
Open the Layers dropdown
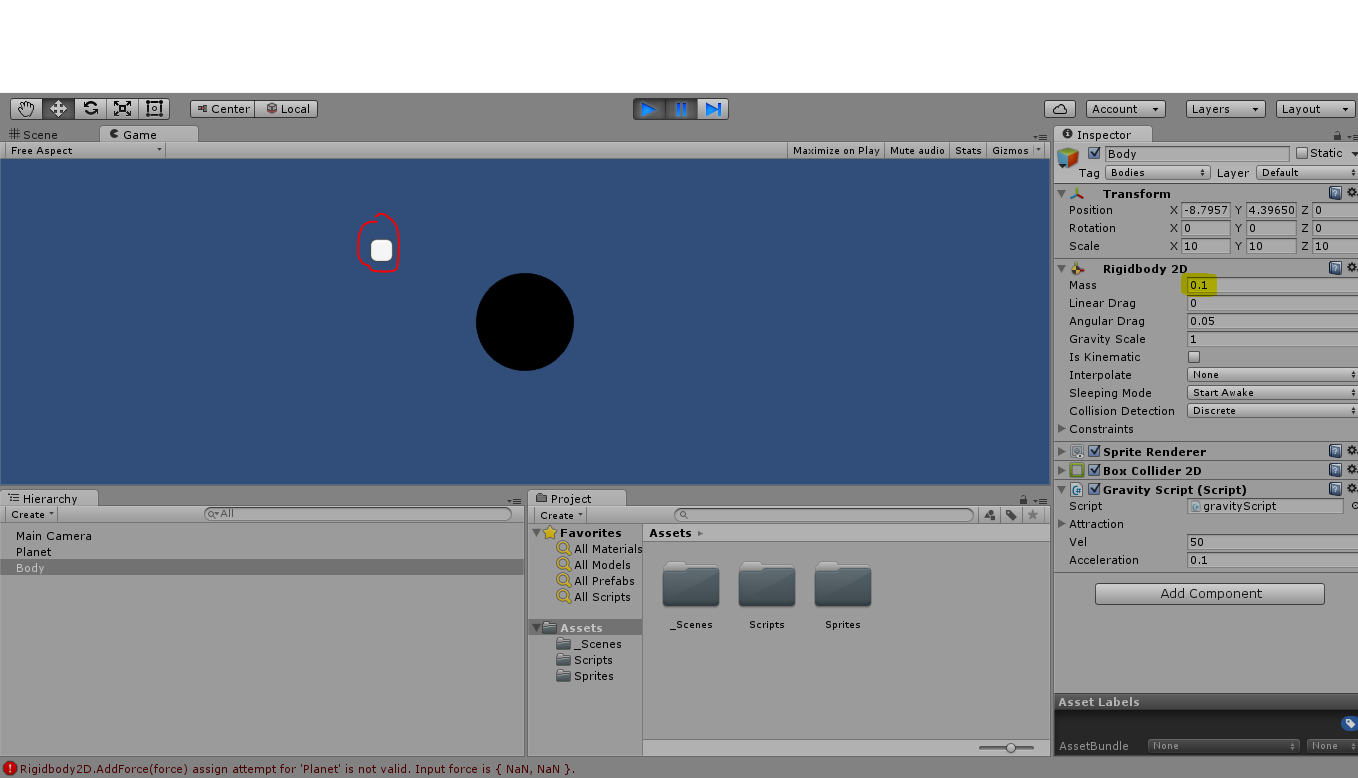(x=1226, y=109)
